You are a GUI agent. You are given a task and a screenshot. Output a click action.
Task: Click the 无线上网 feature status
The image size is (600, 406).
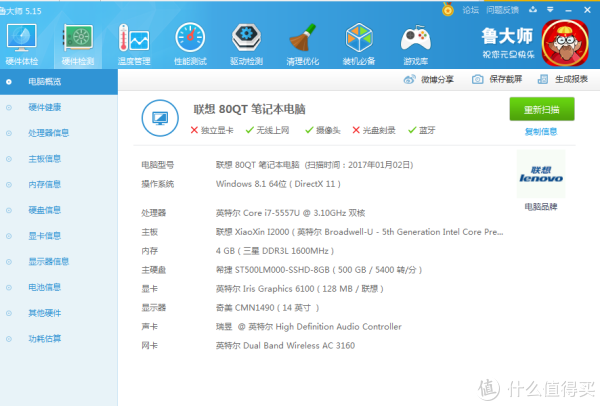point(267,130)
